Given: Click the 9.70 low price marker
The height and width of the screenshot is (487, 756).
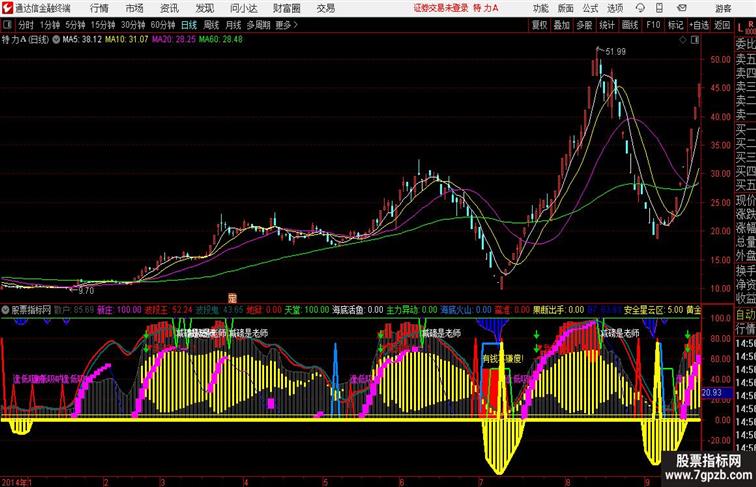Looking at the screenshot, I should 86,291.
